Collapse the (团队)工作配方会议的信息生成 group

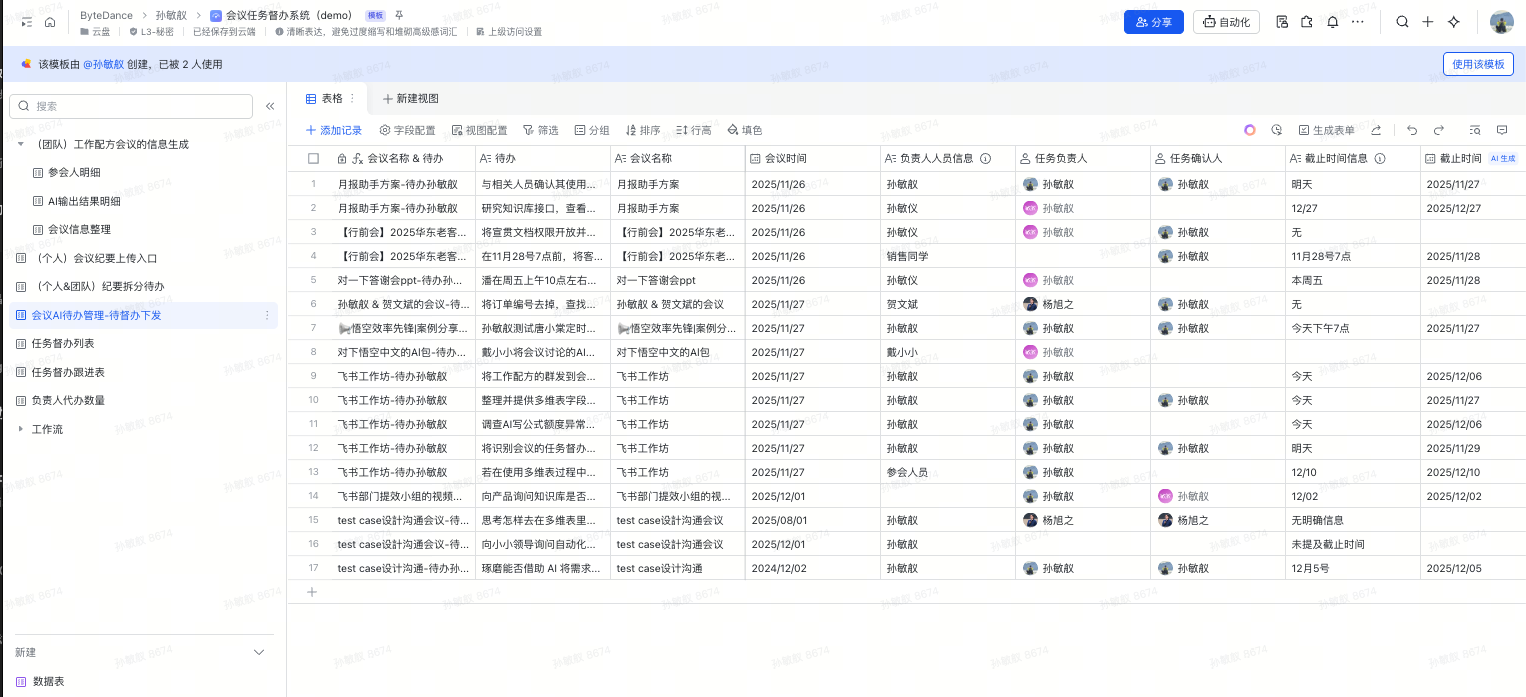[21, 144]
